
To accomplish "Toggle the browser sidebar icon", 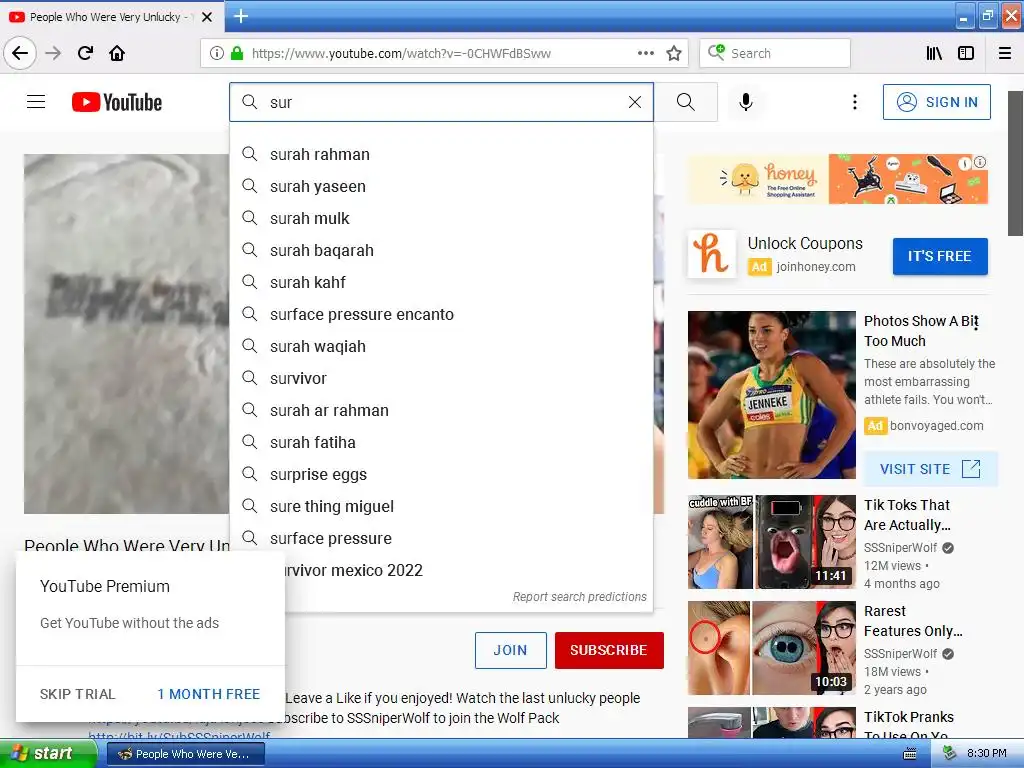I will point(966,54).
